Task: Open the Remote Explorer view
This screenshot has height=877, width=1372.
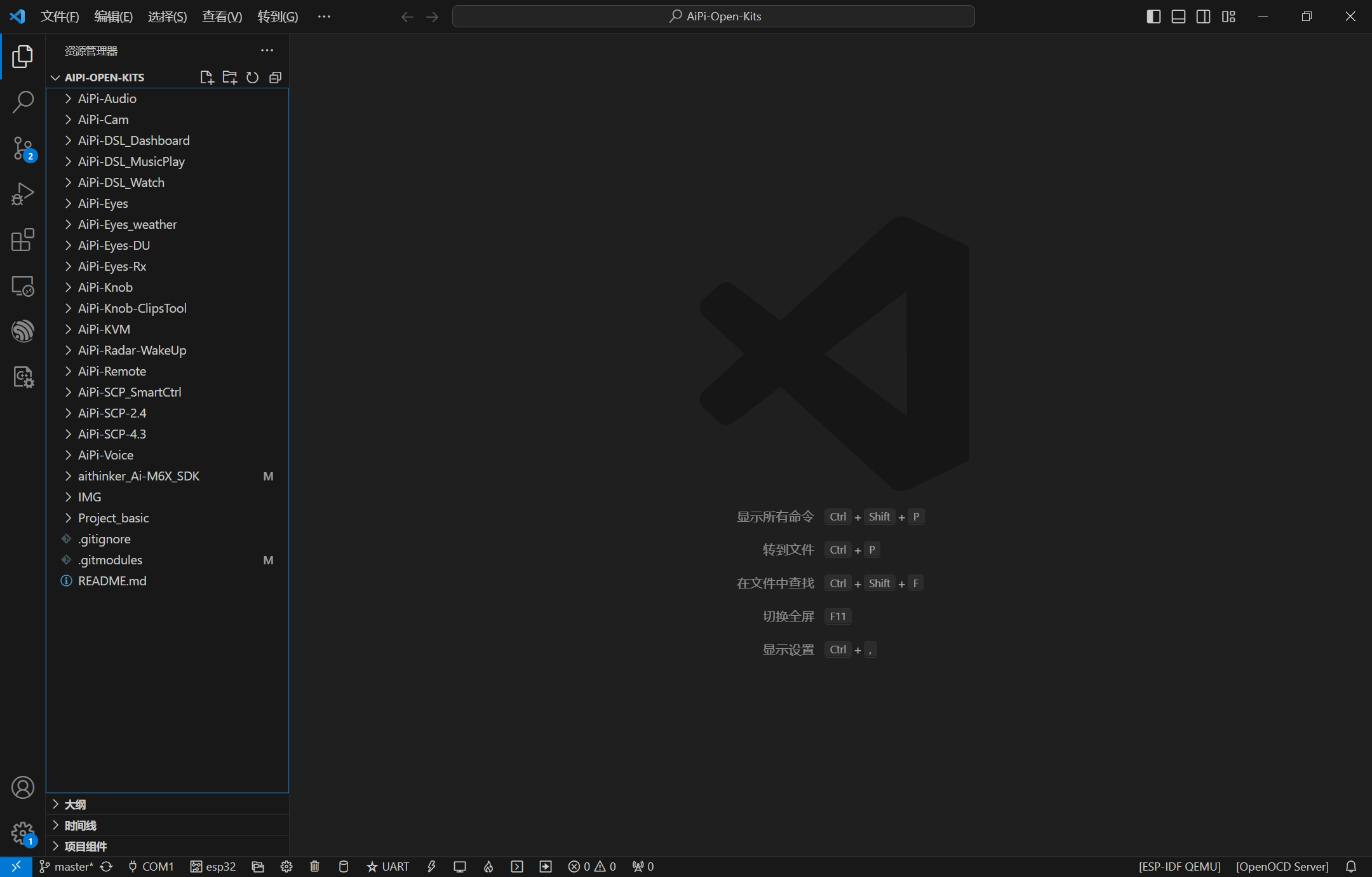Action: point(23,286)
